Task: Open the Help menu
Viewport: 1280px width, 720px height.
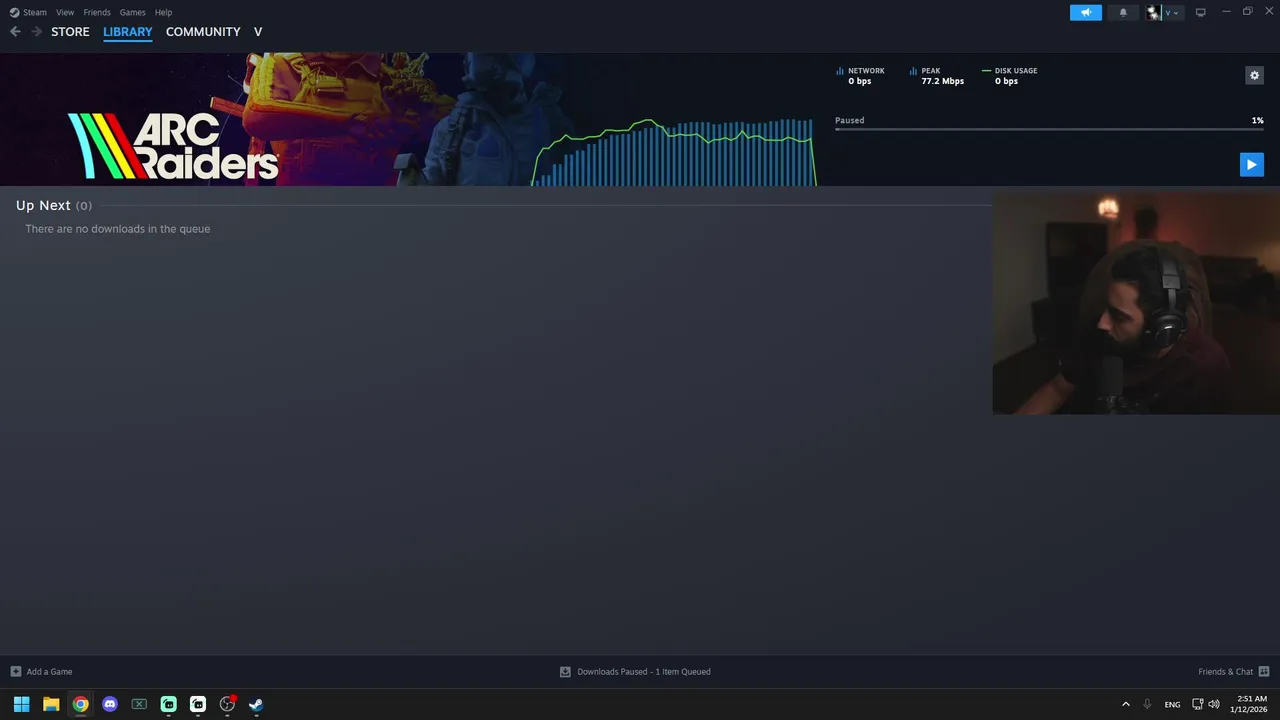Action: pos(163,12)
